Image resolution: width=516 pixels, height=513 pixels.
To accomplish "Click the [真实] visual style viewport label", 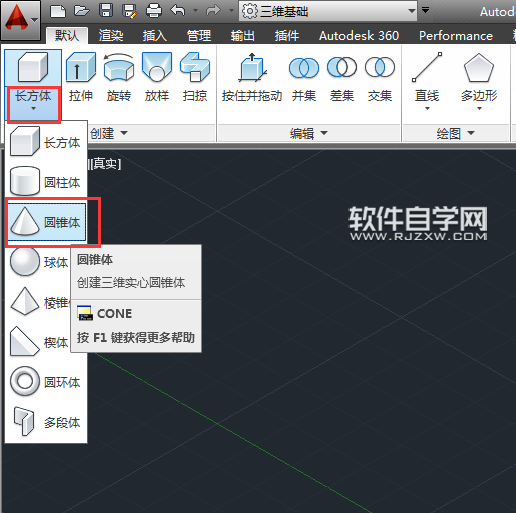I will 106,163.
